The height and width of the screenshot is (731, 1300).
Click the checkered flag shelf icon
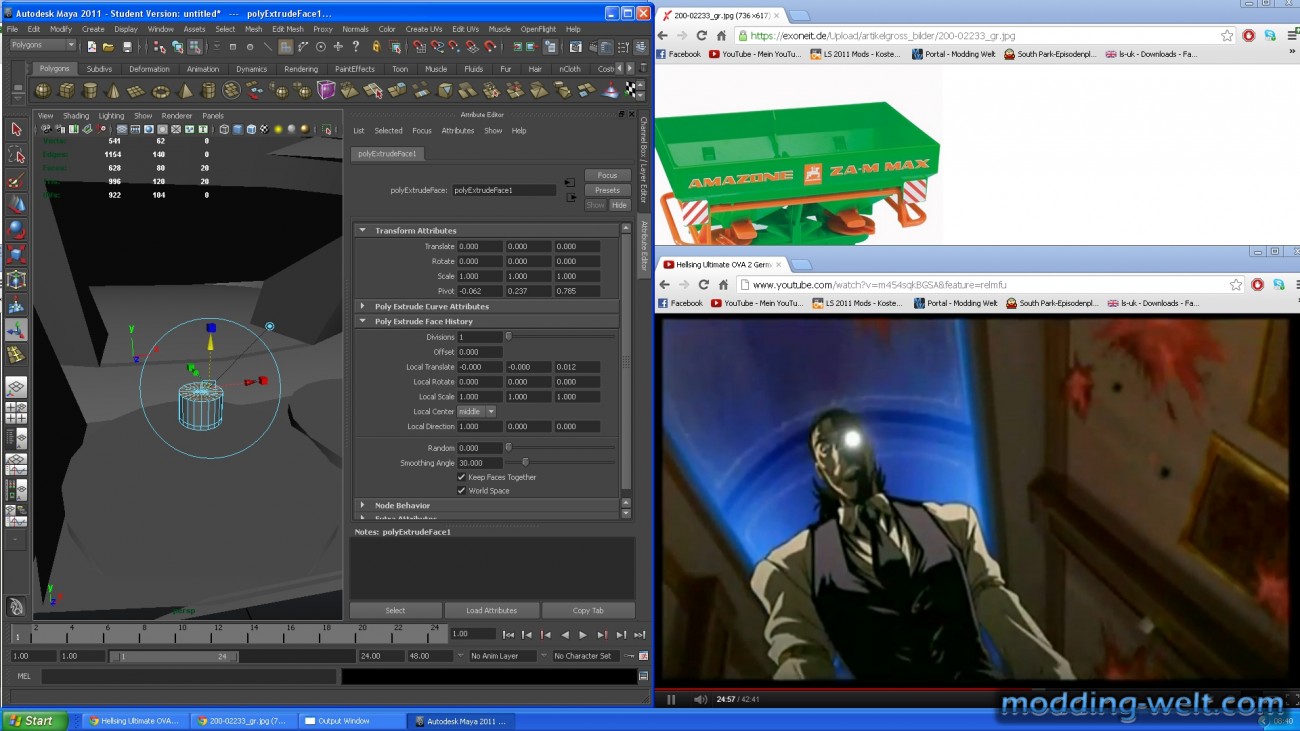click(631, 90)
